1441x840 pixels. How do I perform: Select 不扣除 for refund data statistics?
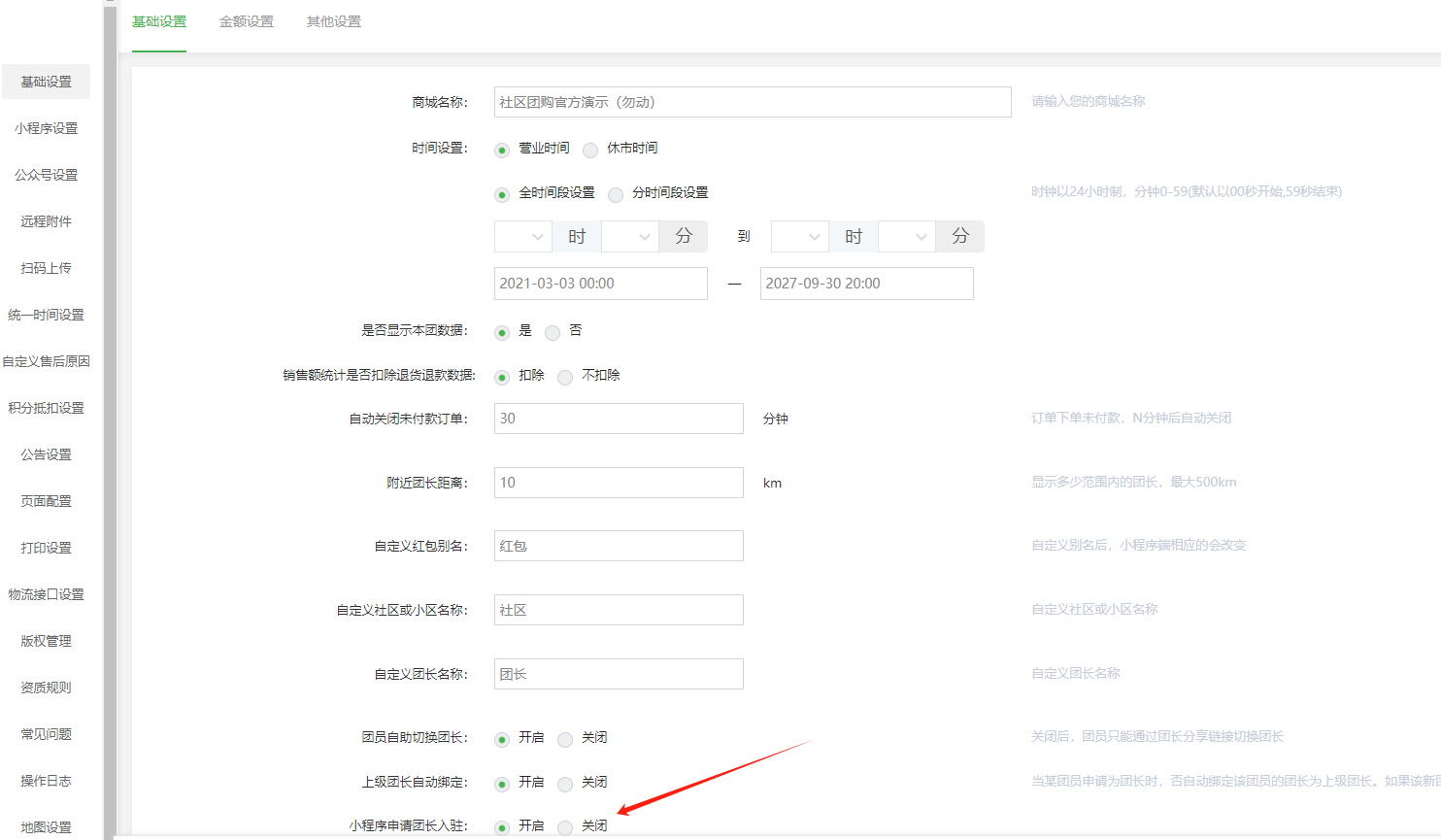[x=565, y=378]
